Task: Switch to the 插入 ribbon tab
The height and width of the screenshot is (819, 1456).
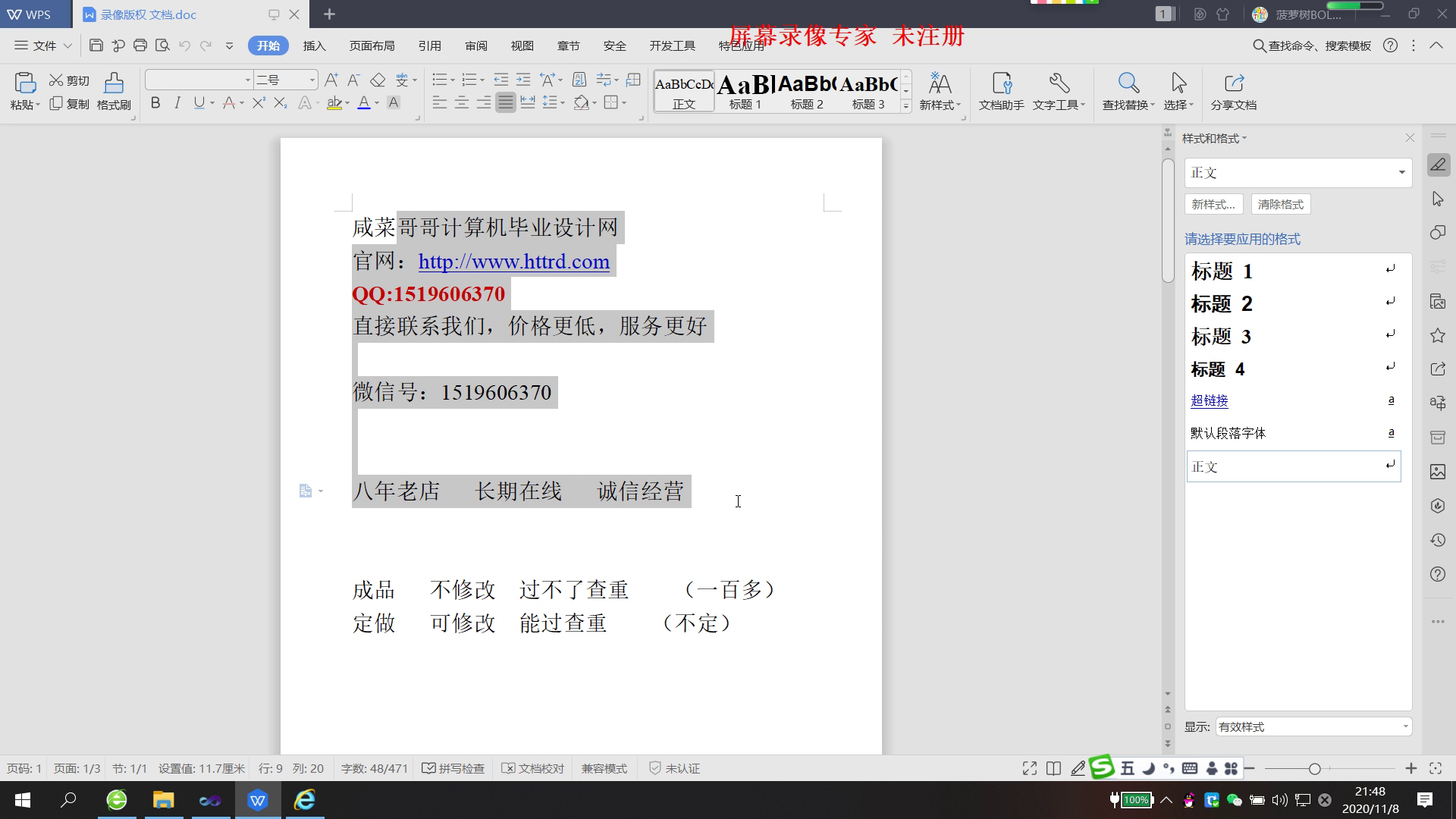Action: coord(314,45)
